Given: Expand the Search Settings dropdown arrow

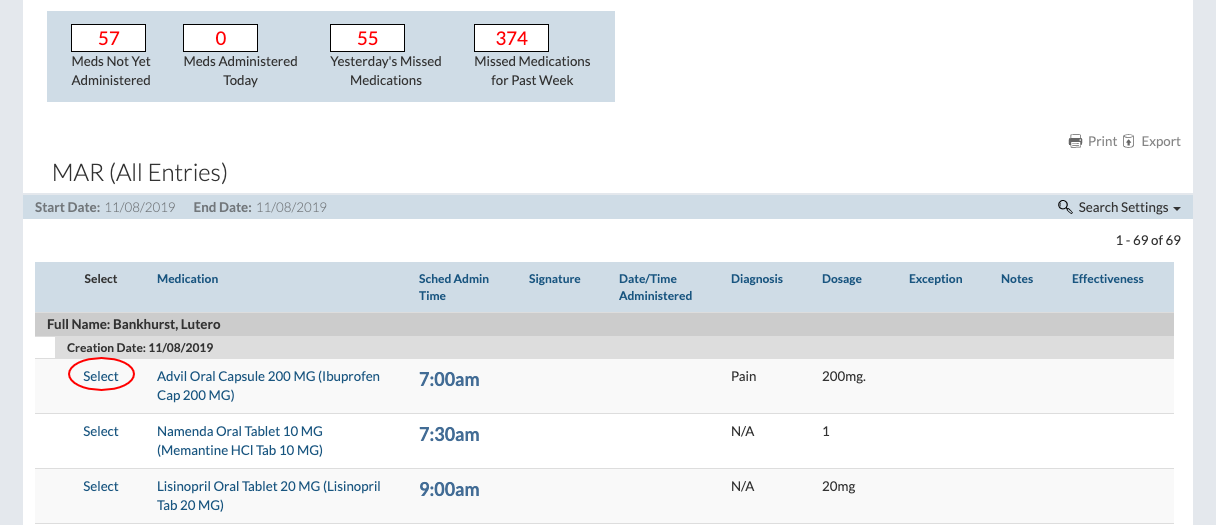Looking at the screenshot, I should (1177, 208).
